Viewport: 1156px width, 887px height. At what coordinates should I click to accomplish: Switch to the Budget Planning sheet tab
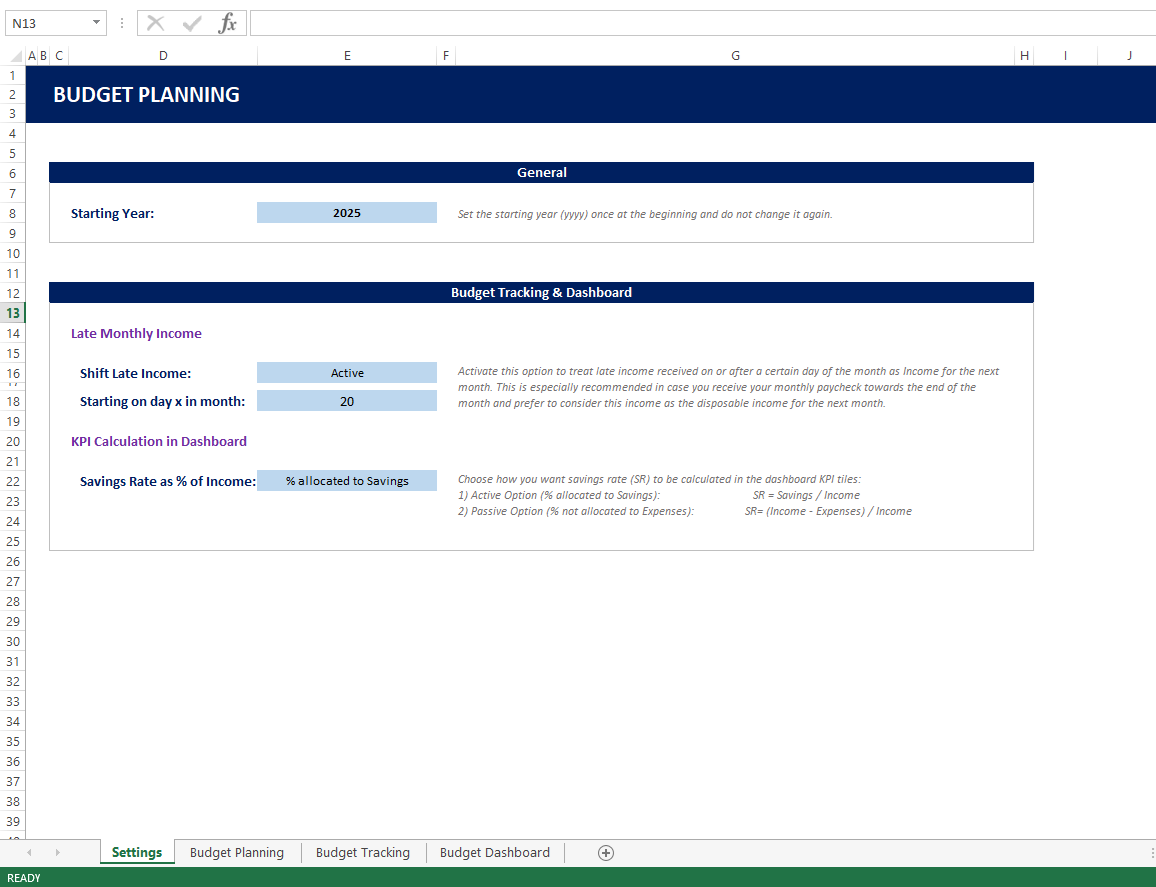coord(237,852)
